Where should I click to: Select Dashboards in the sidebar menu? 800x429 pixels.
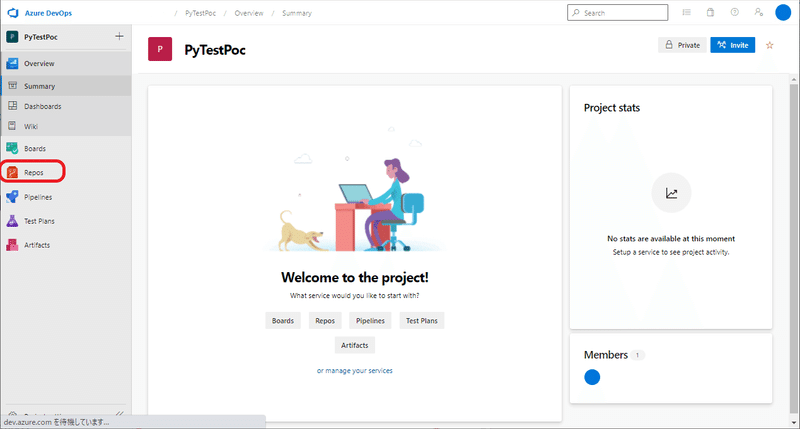tap(66, 106)
